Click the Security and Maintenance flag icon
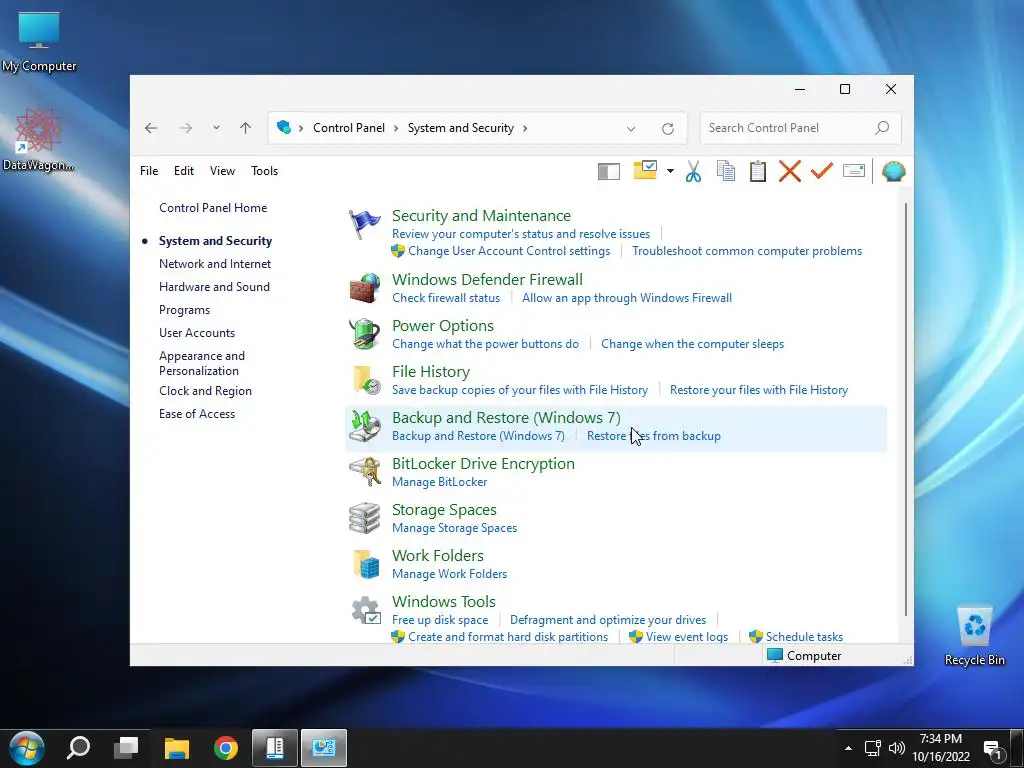 coord(364,224)
